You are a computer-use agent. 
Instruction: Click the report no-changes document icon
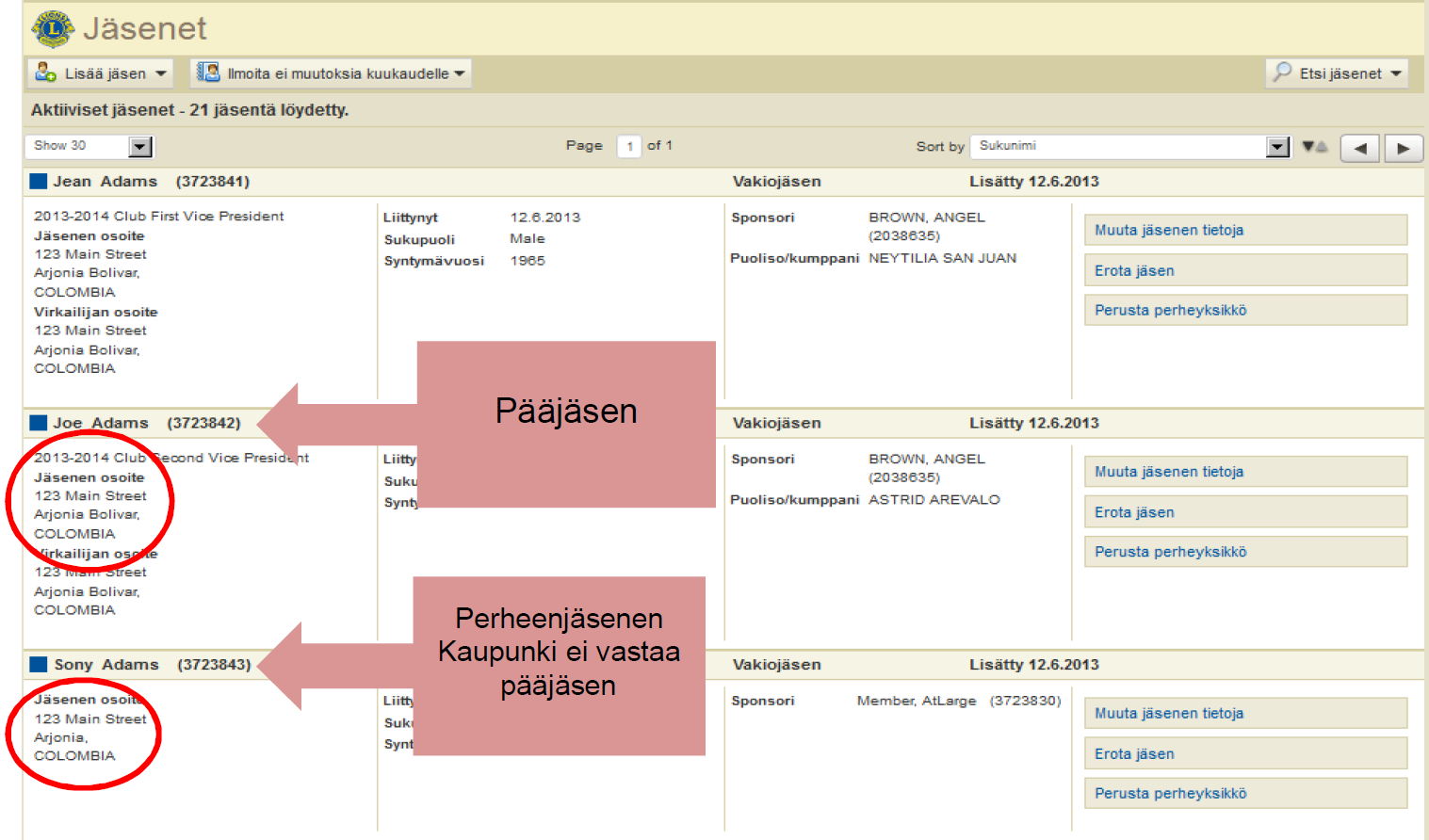208,73
